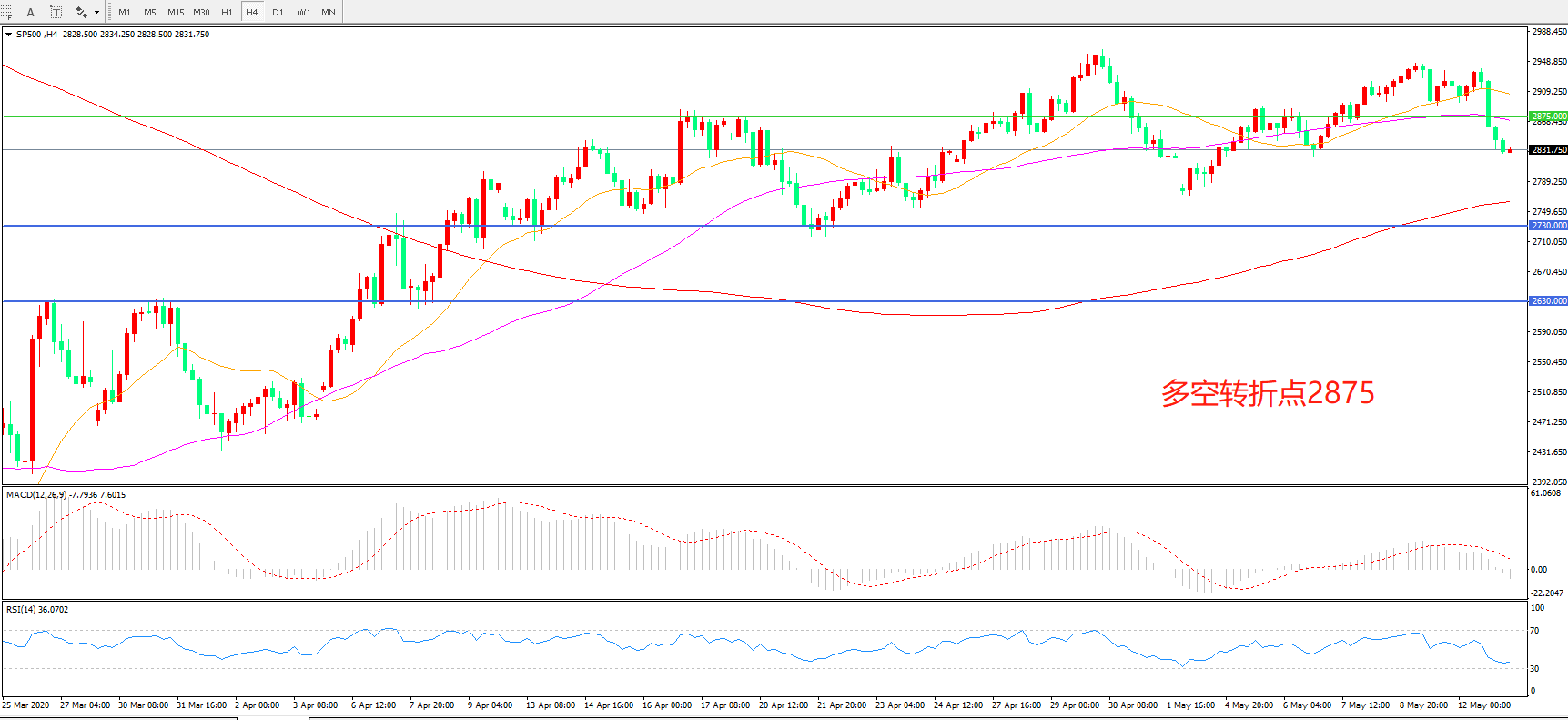Switch to W1 weekly timeframe
This screenshot has height=720, width=1568.
[303, 12]
